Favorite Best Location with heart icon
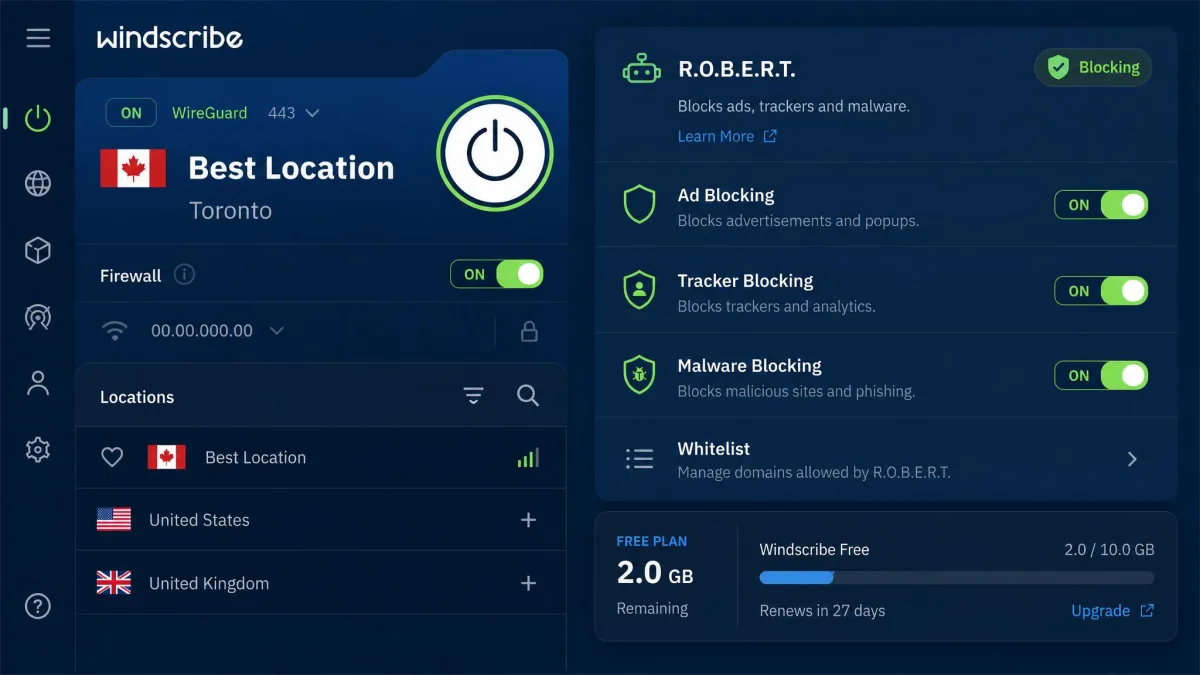 coord(112,457)
